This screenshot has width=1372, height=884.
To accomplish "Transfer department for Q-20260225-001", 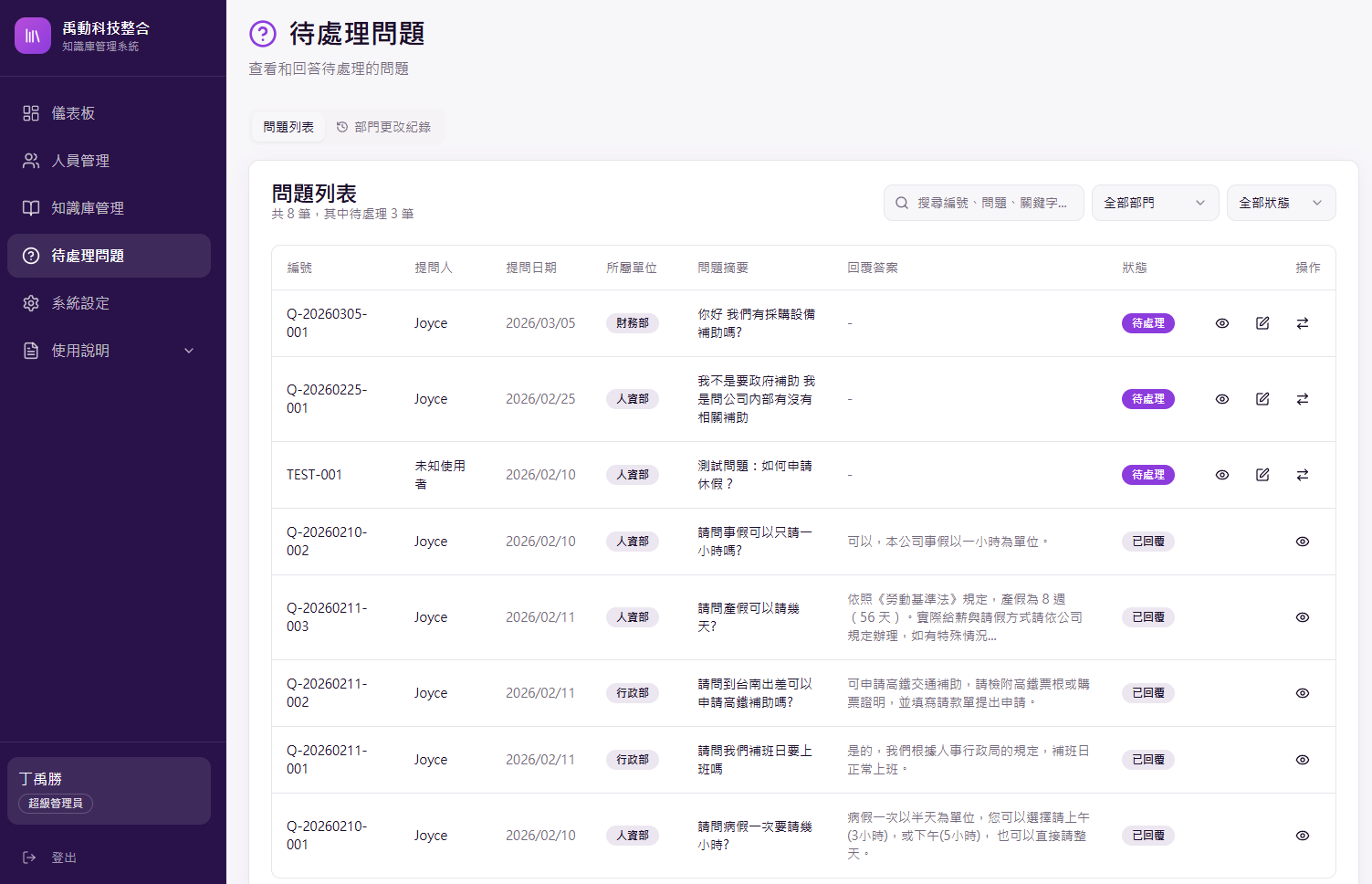I will pos(1303,399).
